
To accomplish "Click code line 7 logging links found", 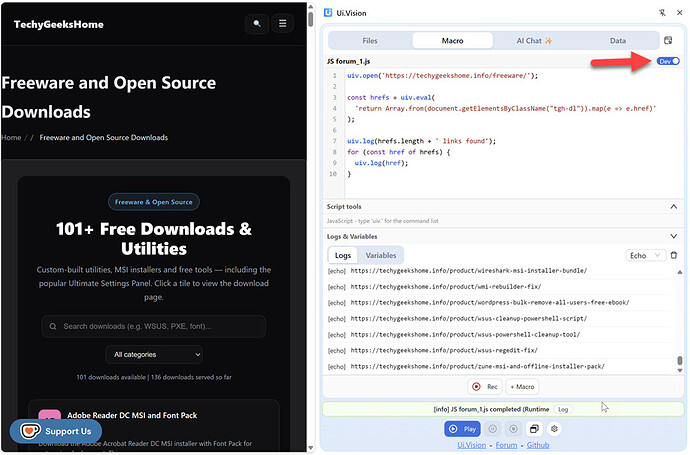I will pyautogui.click(x=421, y=141).
